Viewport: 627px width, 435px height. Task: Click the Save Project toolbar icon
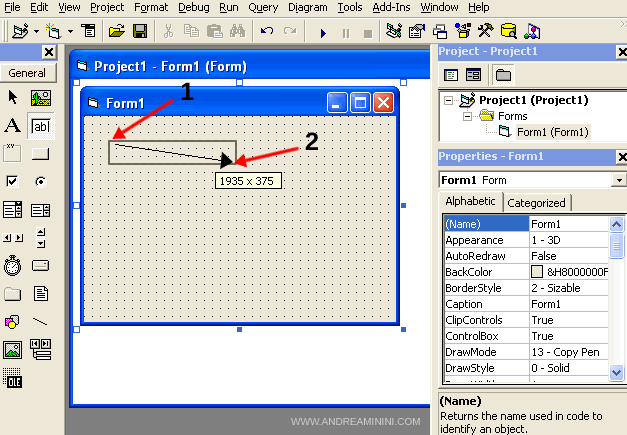coord(138,31)
